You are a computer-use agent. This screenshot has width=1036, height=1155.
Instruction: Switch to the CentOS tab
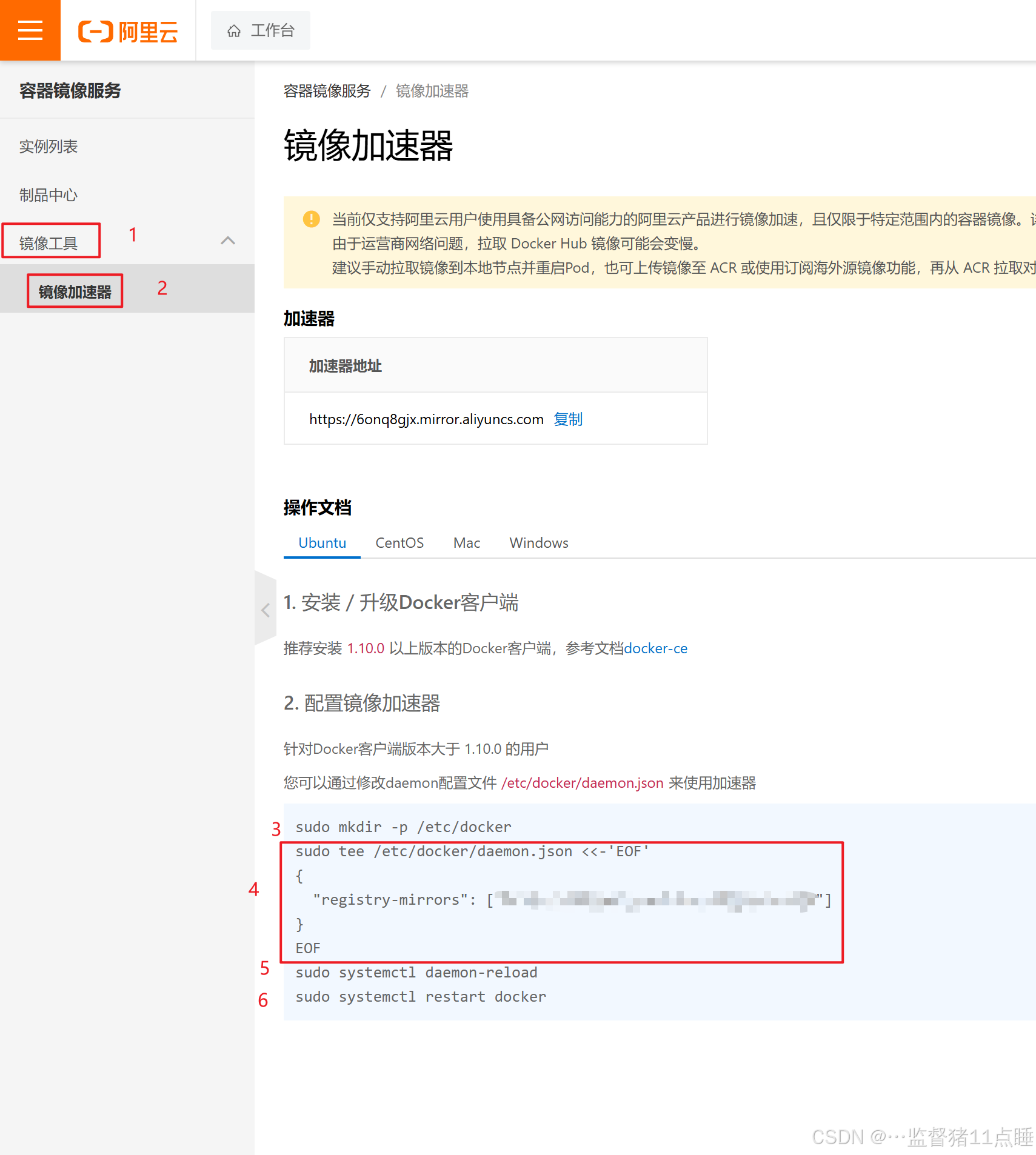tap(399, 542)
